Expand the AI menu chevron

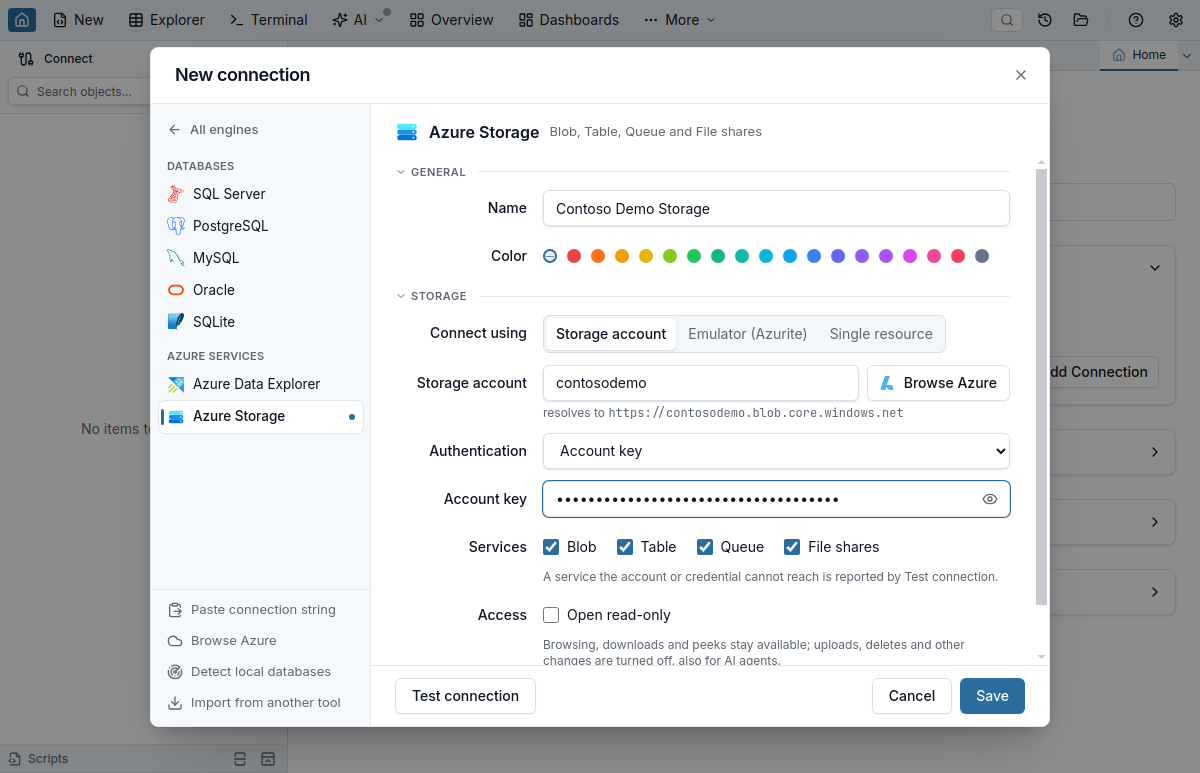coord(379,20)
